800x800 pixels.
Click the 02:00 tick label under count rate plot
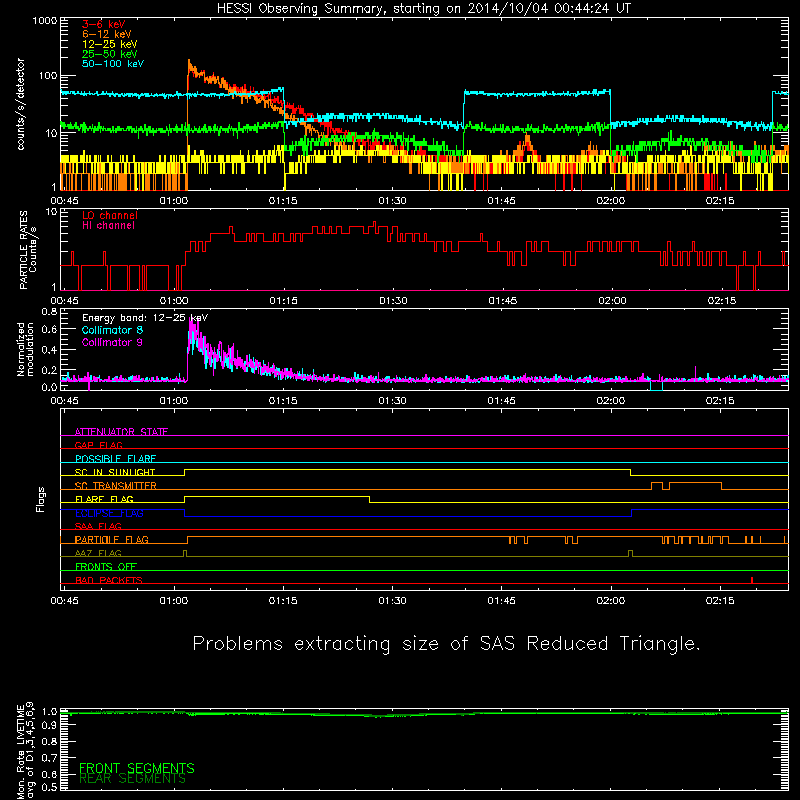pyautogui.click(x=611, y=201)
